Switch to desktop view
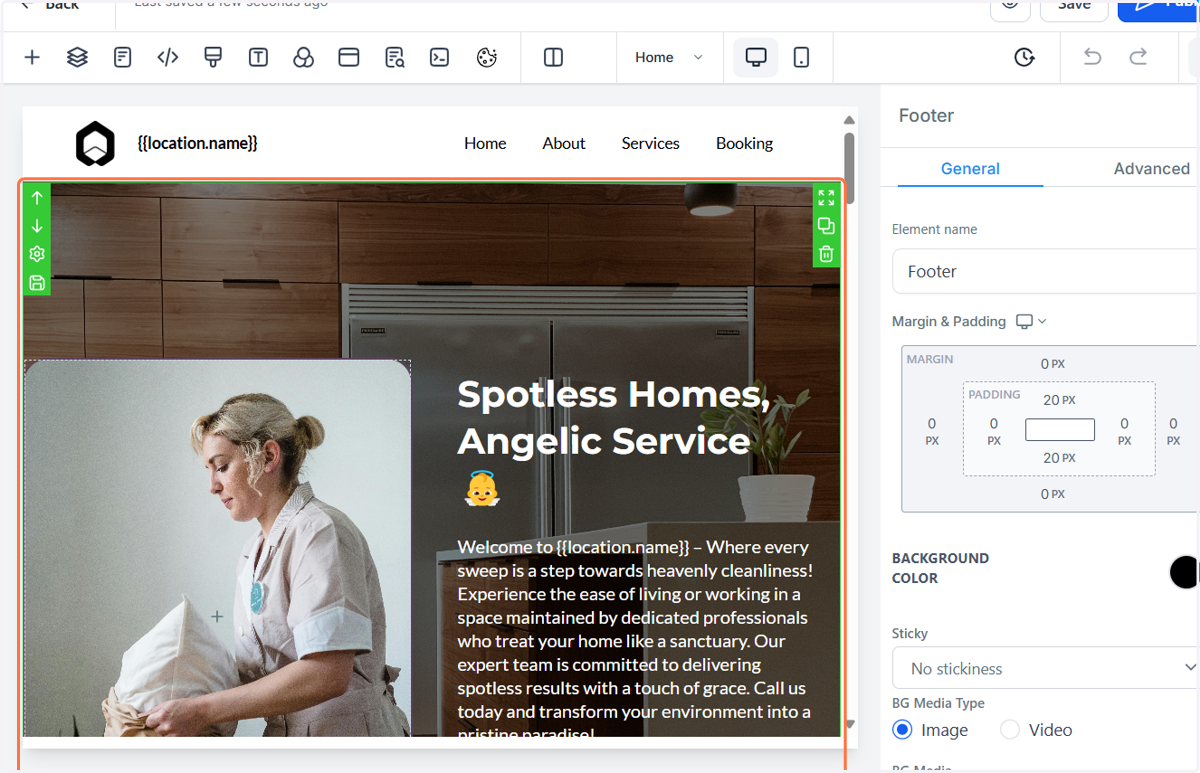The width and height of the screenshot is (1200, 773). (756, 57)
